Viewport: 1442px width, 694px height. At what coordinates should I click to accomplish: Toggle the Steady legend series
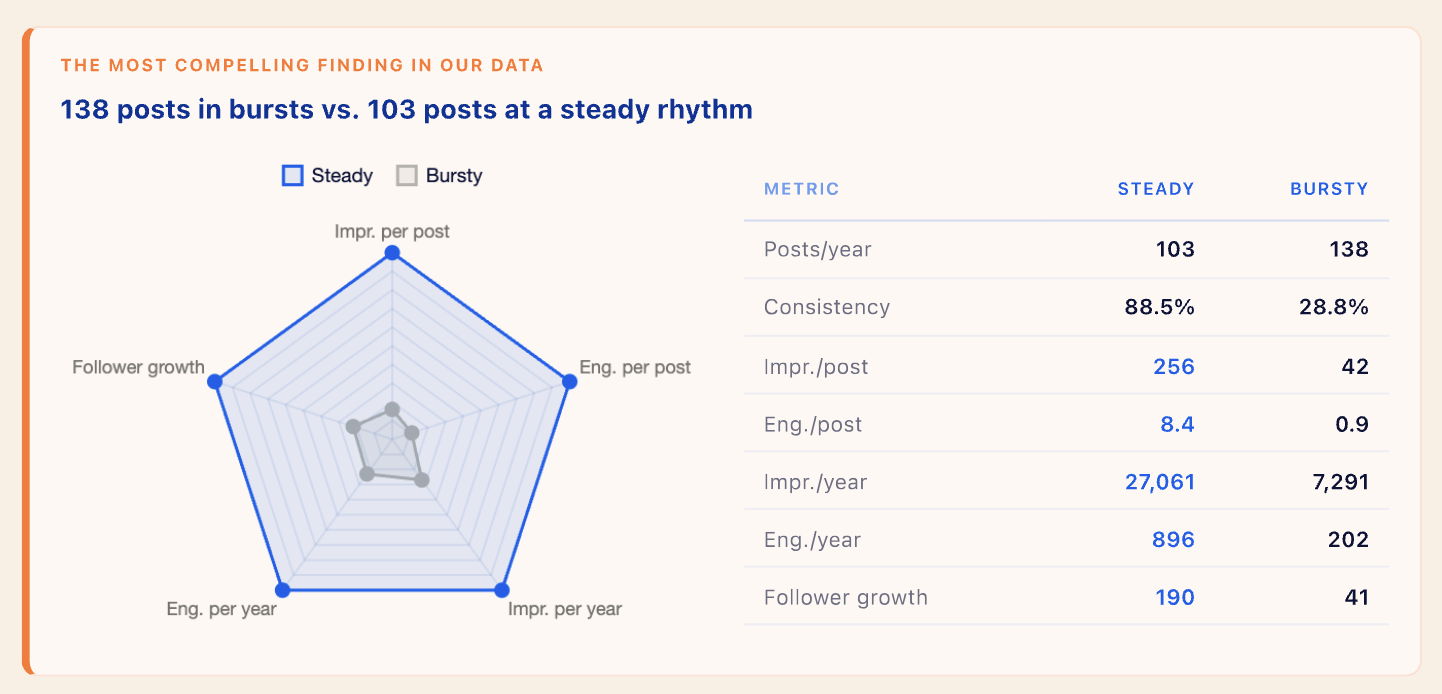click(x=327, y=176)
